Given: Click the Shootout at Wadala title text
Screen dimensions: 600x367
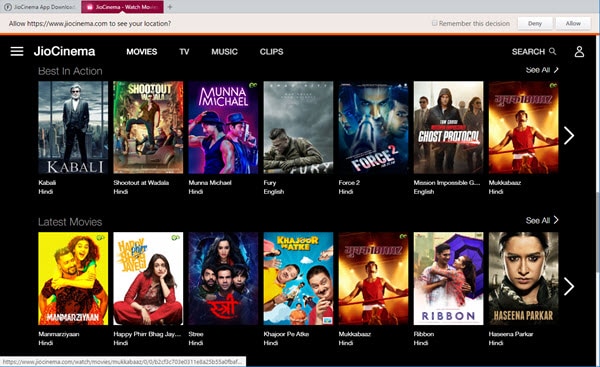Looking at the screenshot, I should (141, 183).
